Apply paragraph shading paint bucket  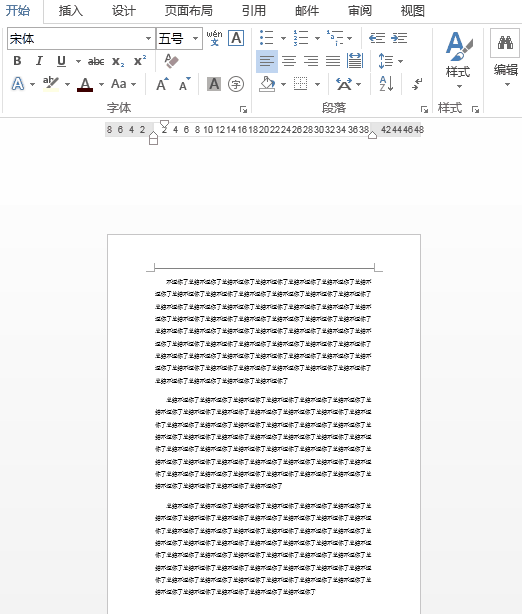tap(267, 84)
